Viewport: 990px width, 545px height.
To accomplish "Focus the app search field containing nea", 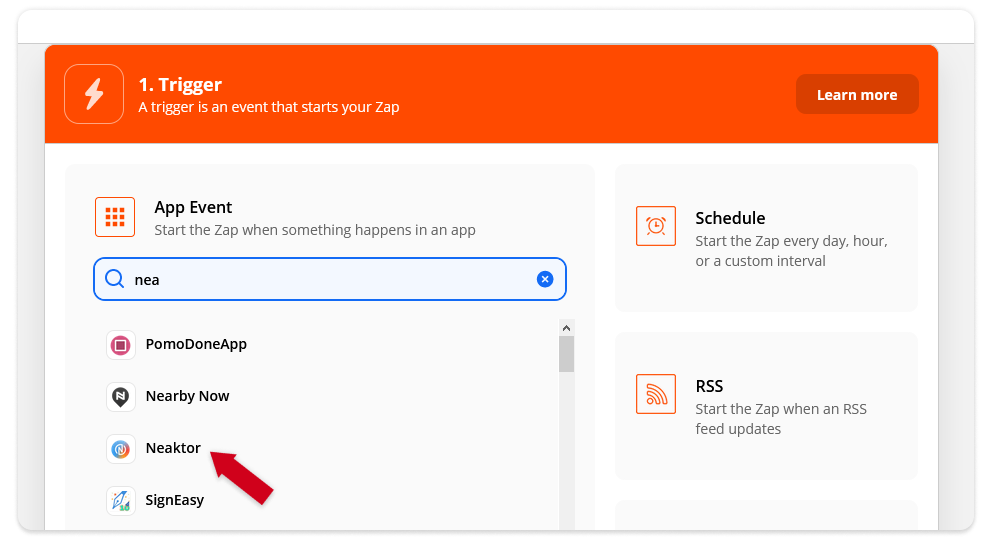I will [x=330, y=279].
